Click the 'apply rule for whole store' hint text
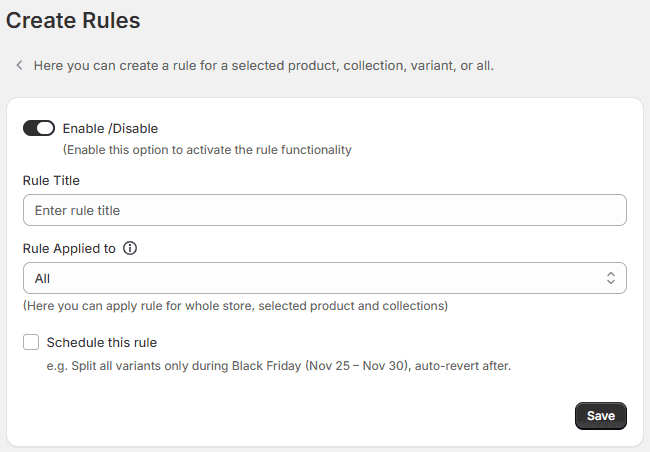The width and height of the screenshot is (650, 452). (235, 306)
